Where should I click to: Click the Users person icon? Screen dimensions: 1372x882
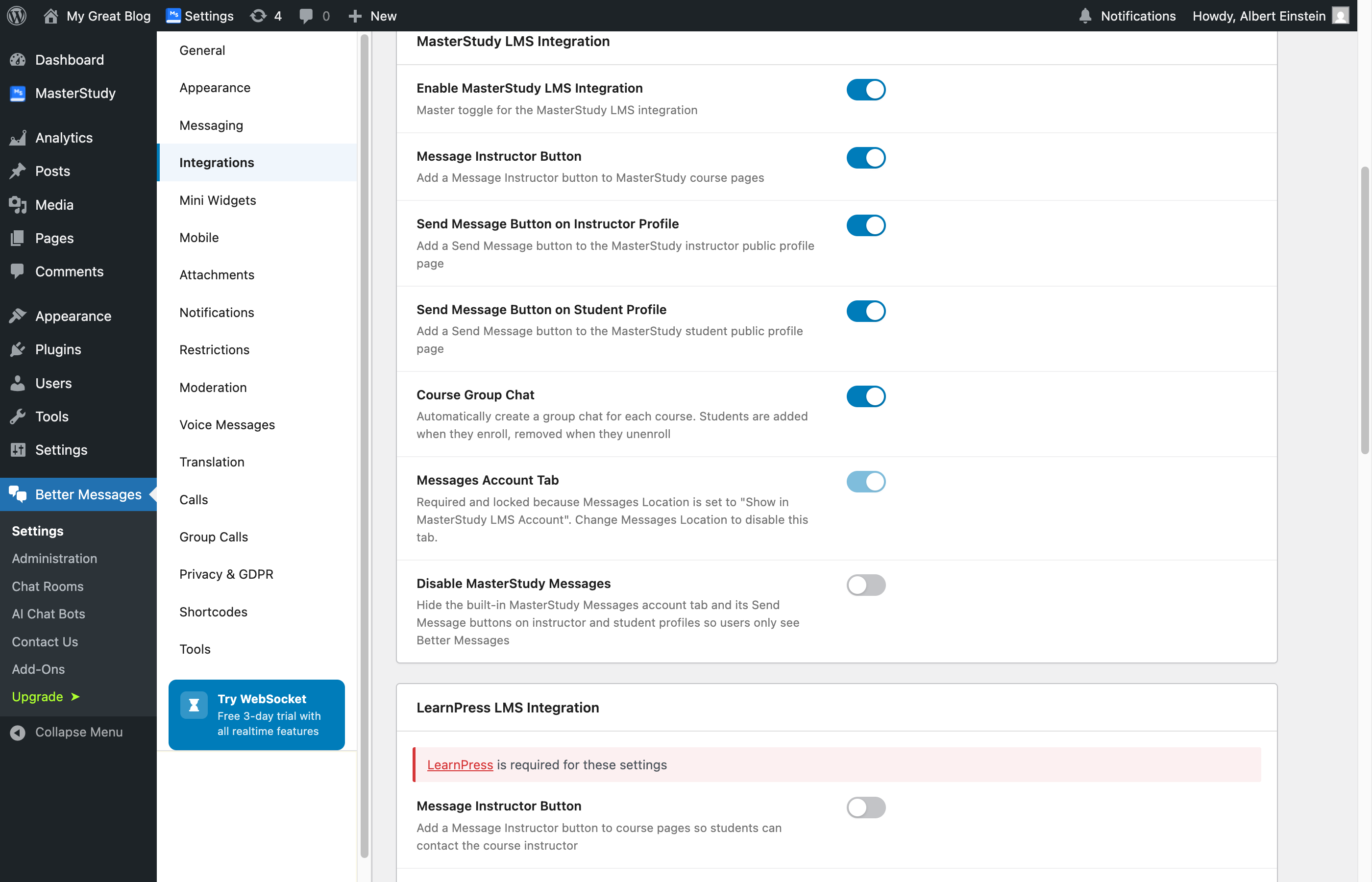18,383
